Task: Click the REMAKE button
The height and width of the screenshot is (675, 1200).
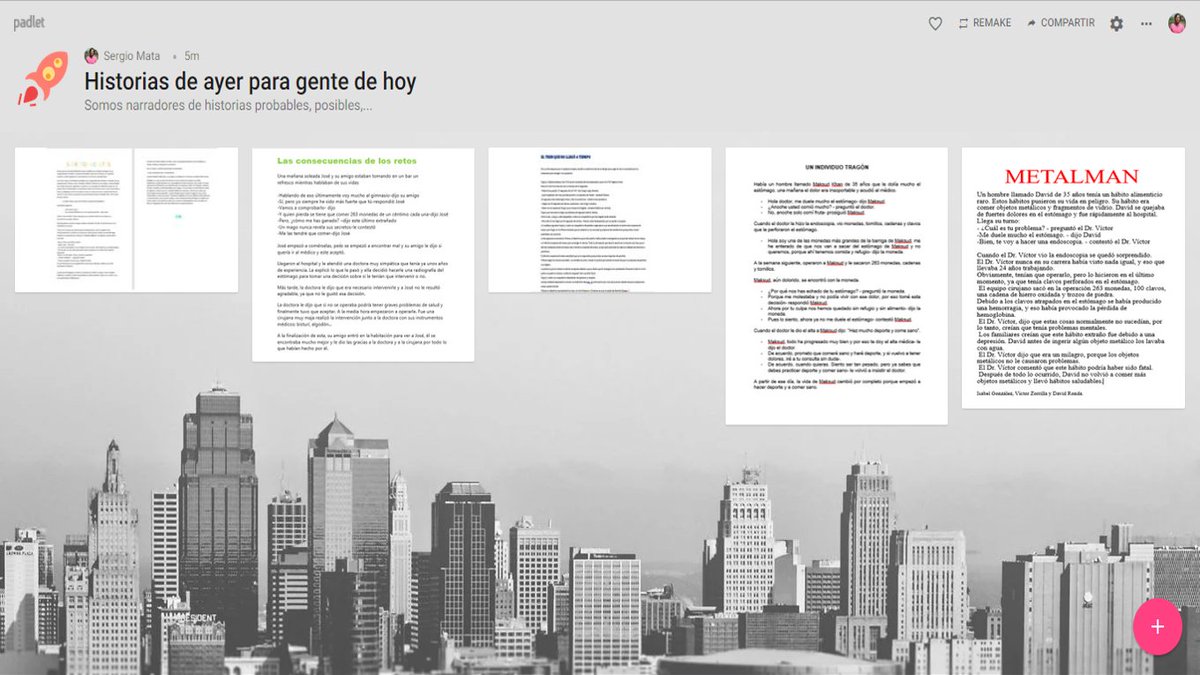Action: click(x=984, y=23)
